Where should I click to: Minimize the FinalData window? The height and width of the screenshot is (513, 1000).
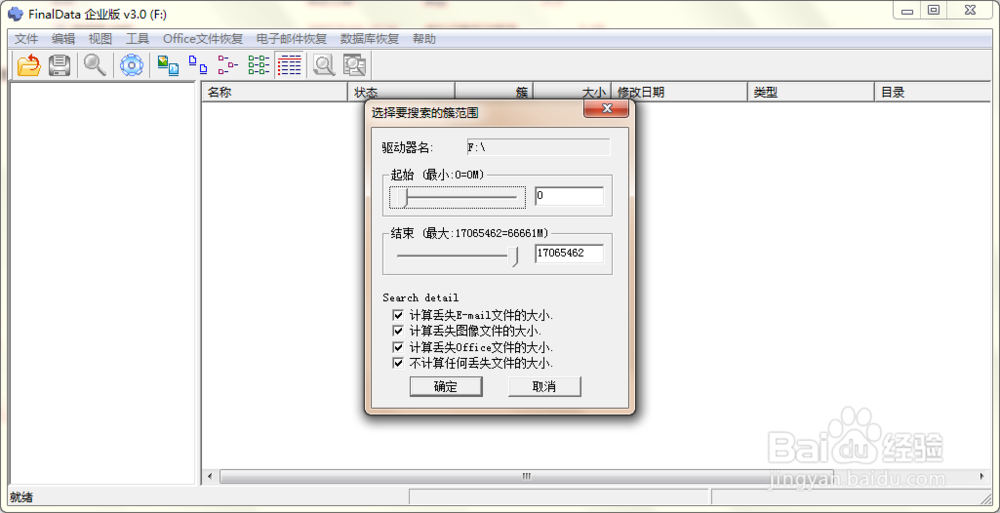point(907,10)
